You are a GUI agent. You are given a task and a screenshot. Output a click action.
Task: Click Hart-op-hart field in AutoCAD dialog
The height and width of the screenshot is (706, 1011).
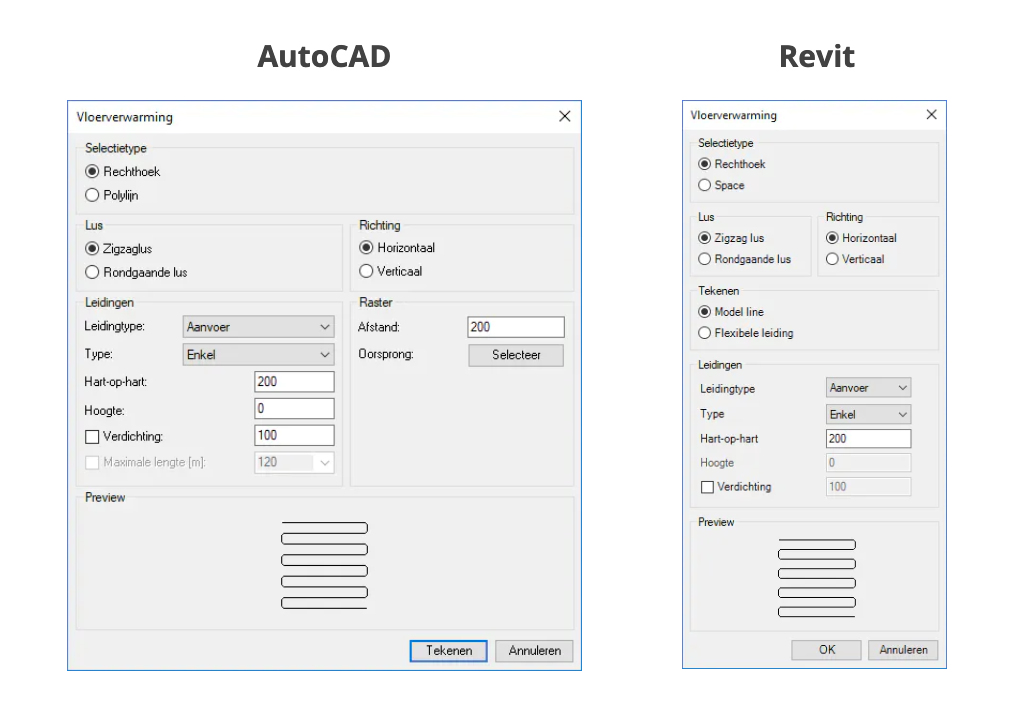click(x=295, y=382)
